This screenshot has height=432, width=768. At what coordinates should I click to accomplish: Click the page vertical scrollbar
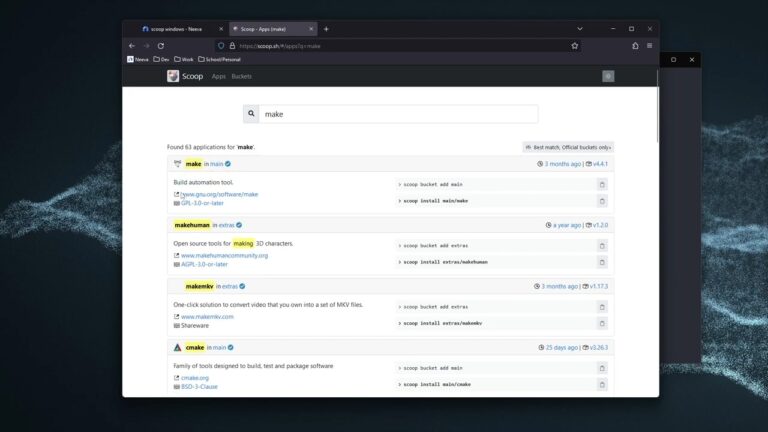(x=657, y=108)
